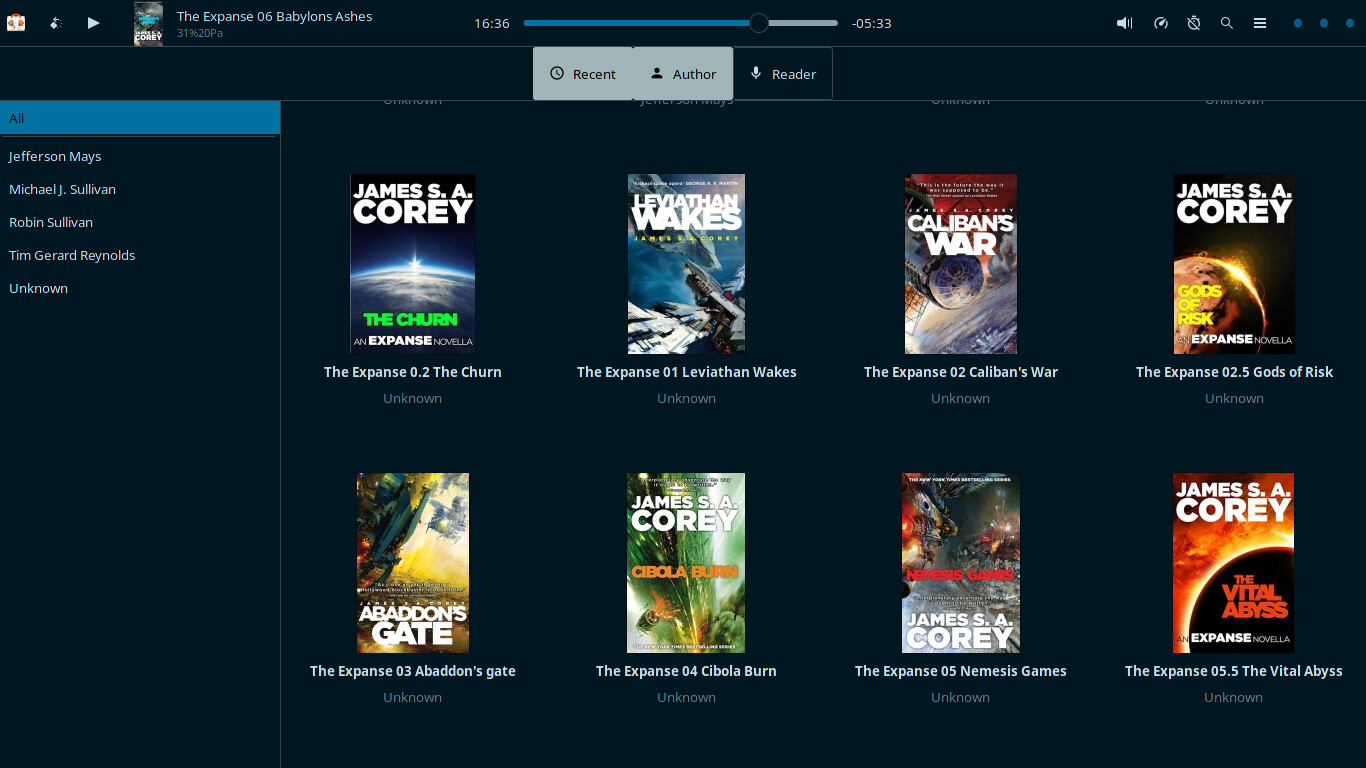The height and width of the screenshot is (768, 1366).
Task: Switch to the Author tab
Action: coord(683,74)
